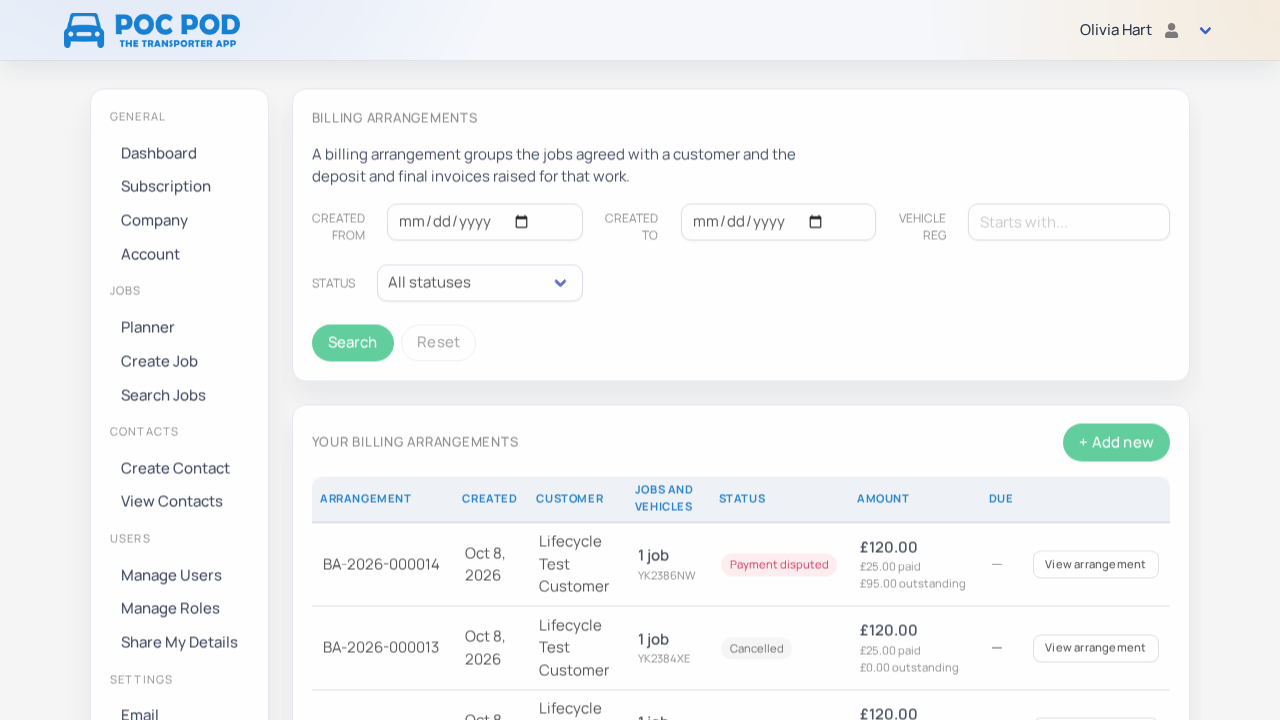This screenshot has width=1280, height=720.
Task: View arrangement BA-2026-000014
Action: 1096,564
